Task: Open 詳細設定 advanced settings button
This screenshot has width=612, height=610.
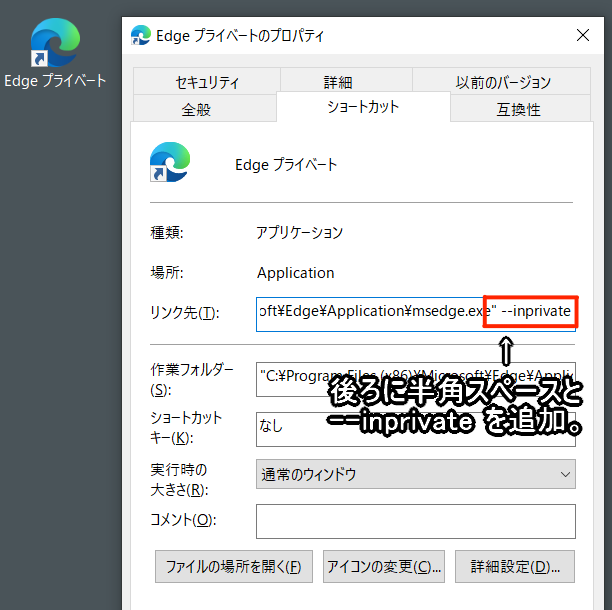Action: point(515,567)
